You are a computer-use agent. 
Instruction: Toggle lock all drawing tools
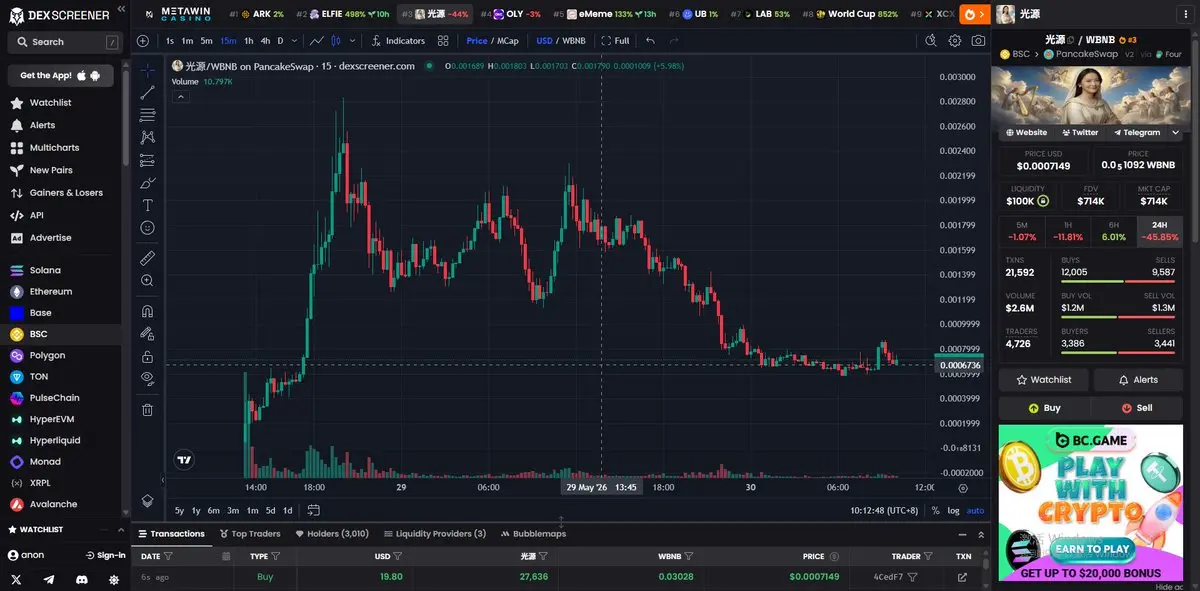[x=147, y=356]
